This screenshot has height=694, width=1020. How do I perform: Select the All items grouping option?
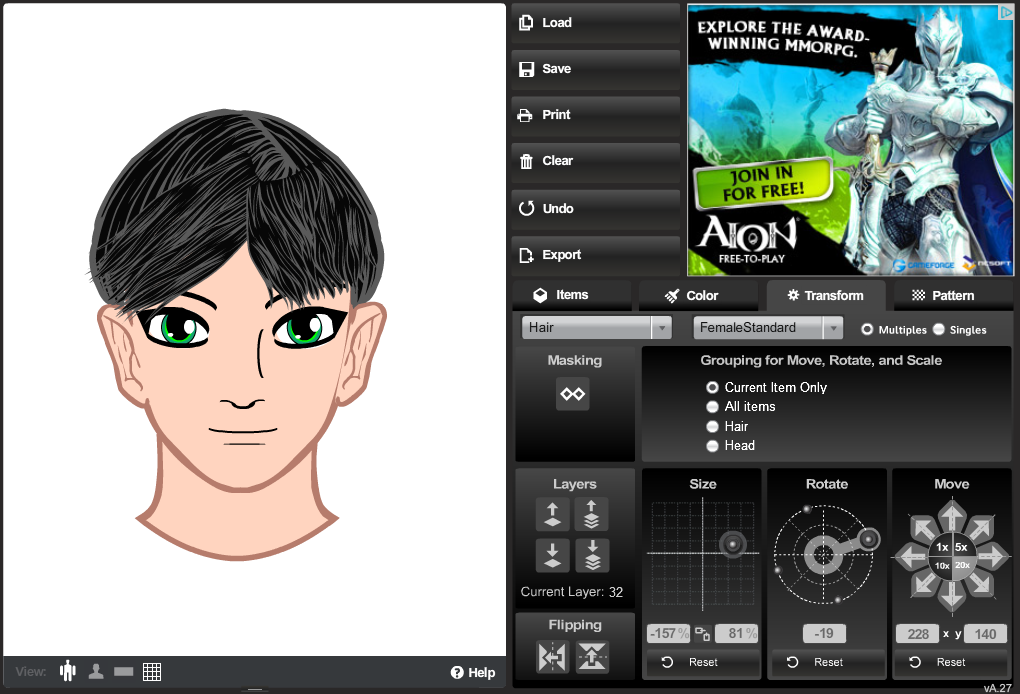click(713, 406)
